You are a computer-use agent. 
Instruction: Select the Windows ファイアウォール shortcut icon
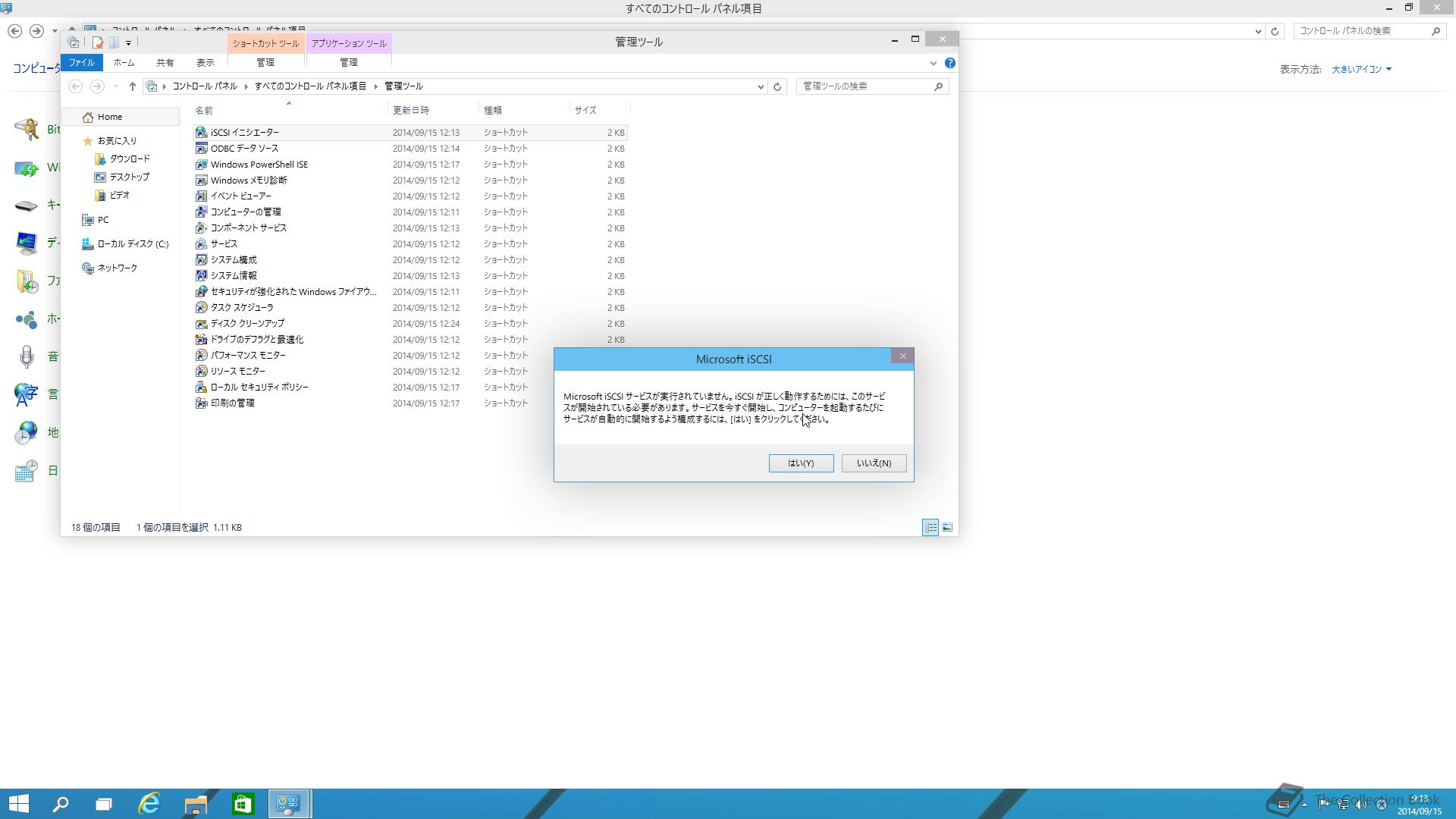click(x=201, y=291)
